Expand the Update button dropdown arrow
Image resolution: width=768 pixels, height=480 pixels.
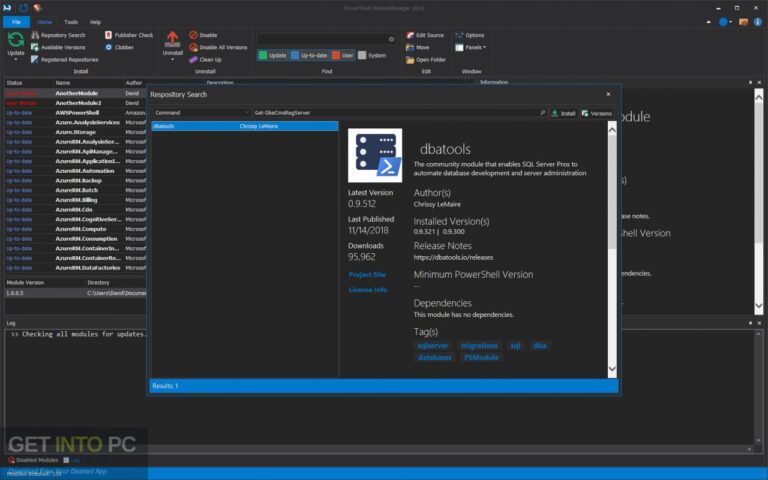coord(16,60)
